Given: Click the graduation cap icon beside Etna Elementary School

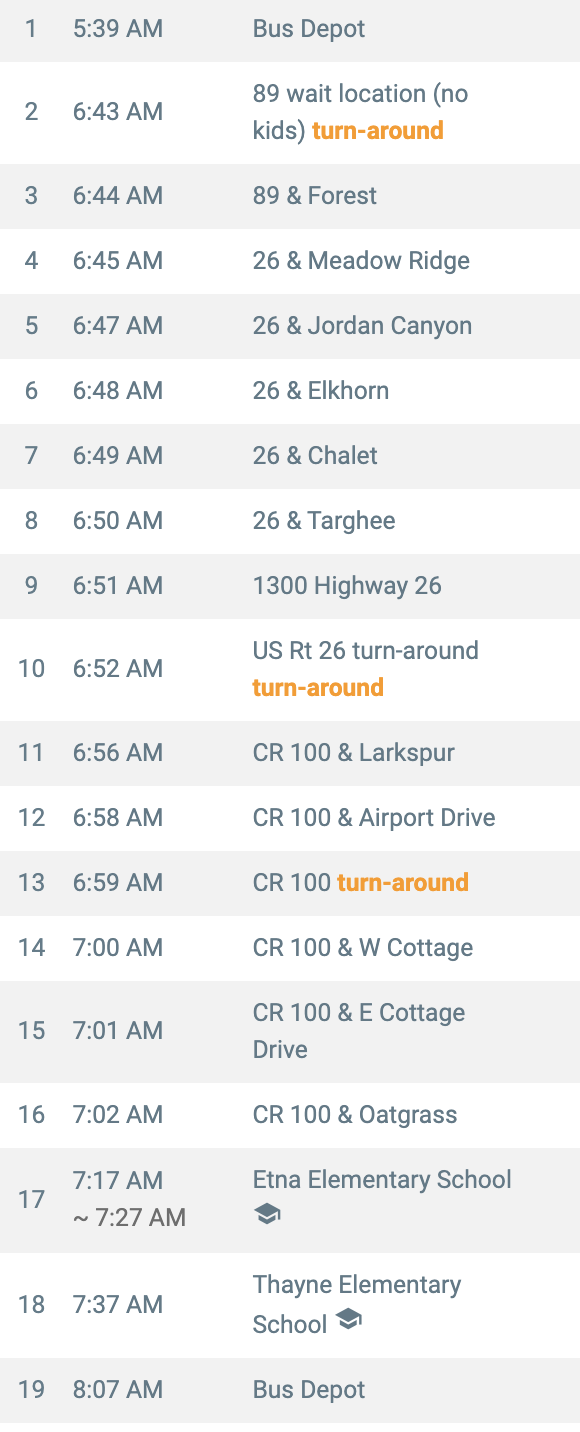Looking at the screenshot, I should click(x=267, y=1215).
